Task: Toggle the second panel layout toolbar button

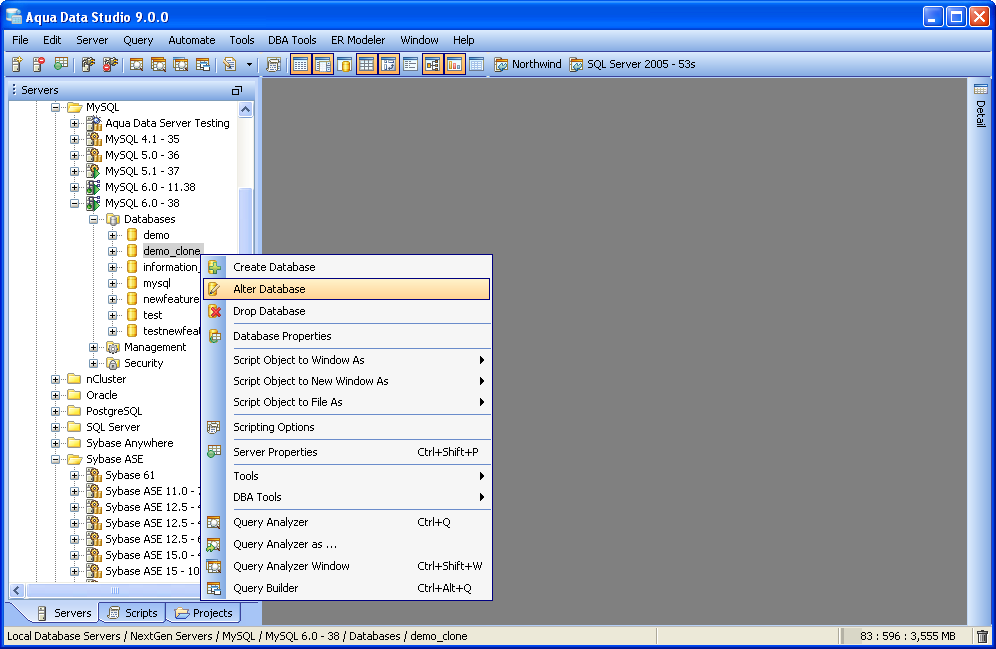Action: (x=323, y=64)
